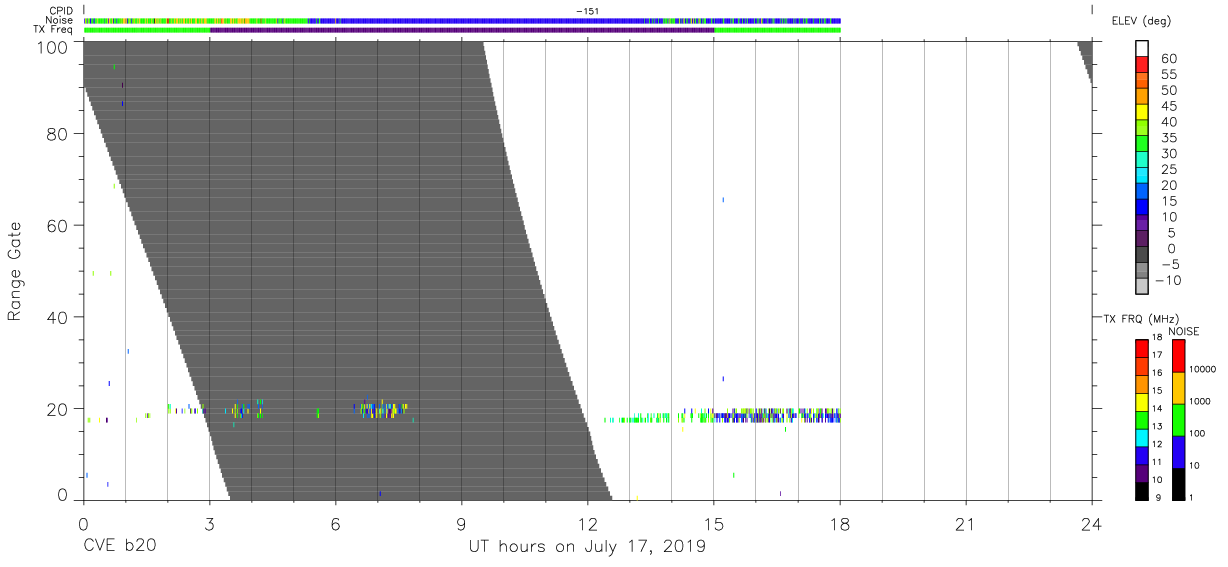Click the x-axis tick label '24'

coord(1092,524)
